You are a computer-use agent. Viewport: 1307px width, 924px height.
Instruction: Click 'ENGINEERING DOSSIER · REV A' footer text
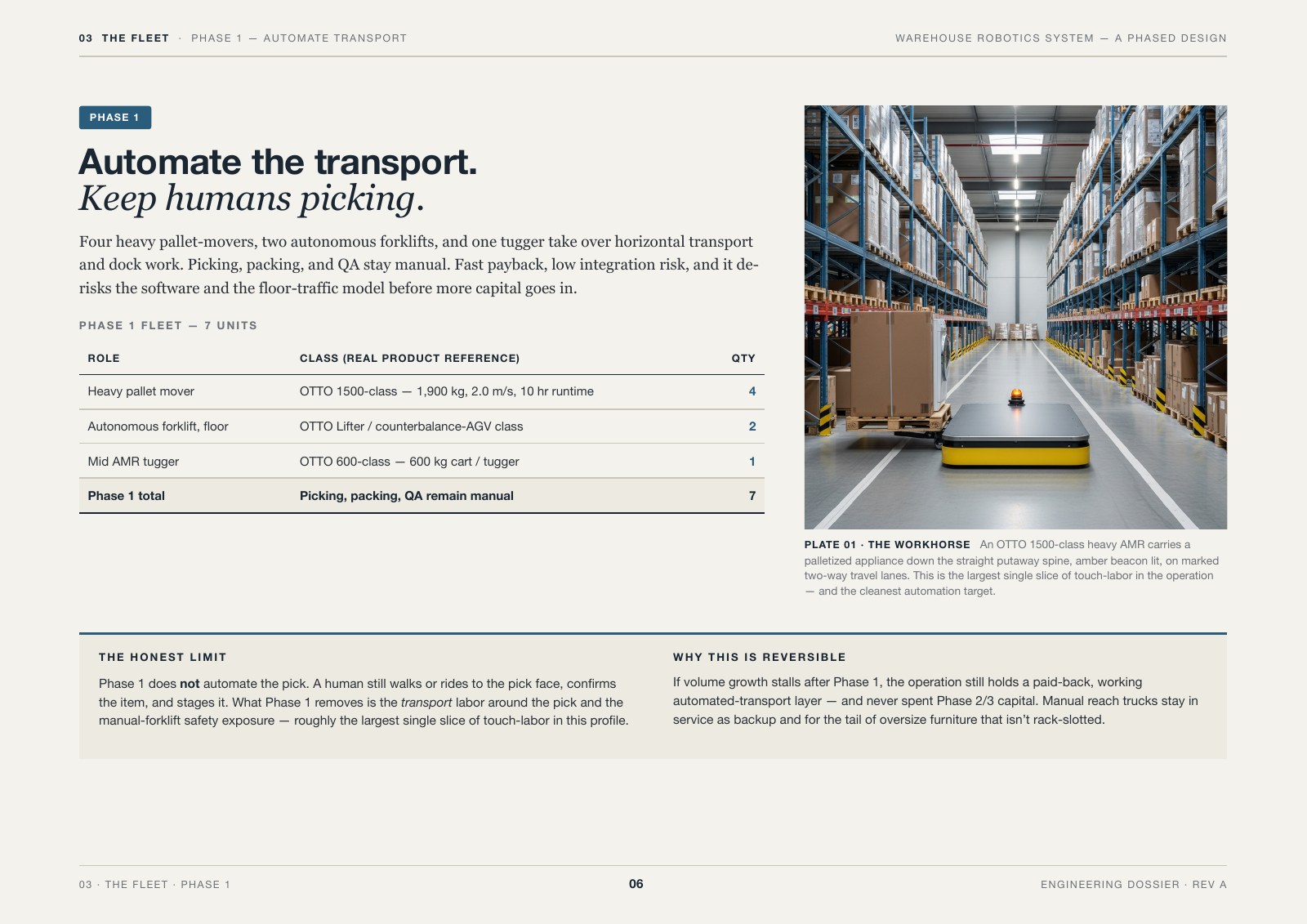1134,885
